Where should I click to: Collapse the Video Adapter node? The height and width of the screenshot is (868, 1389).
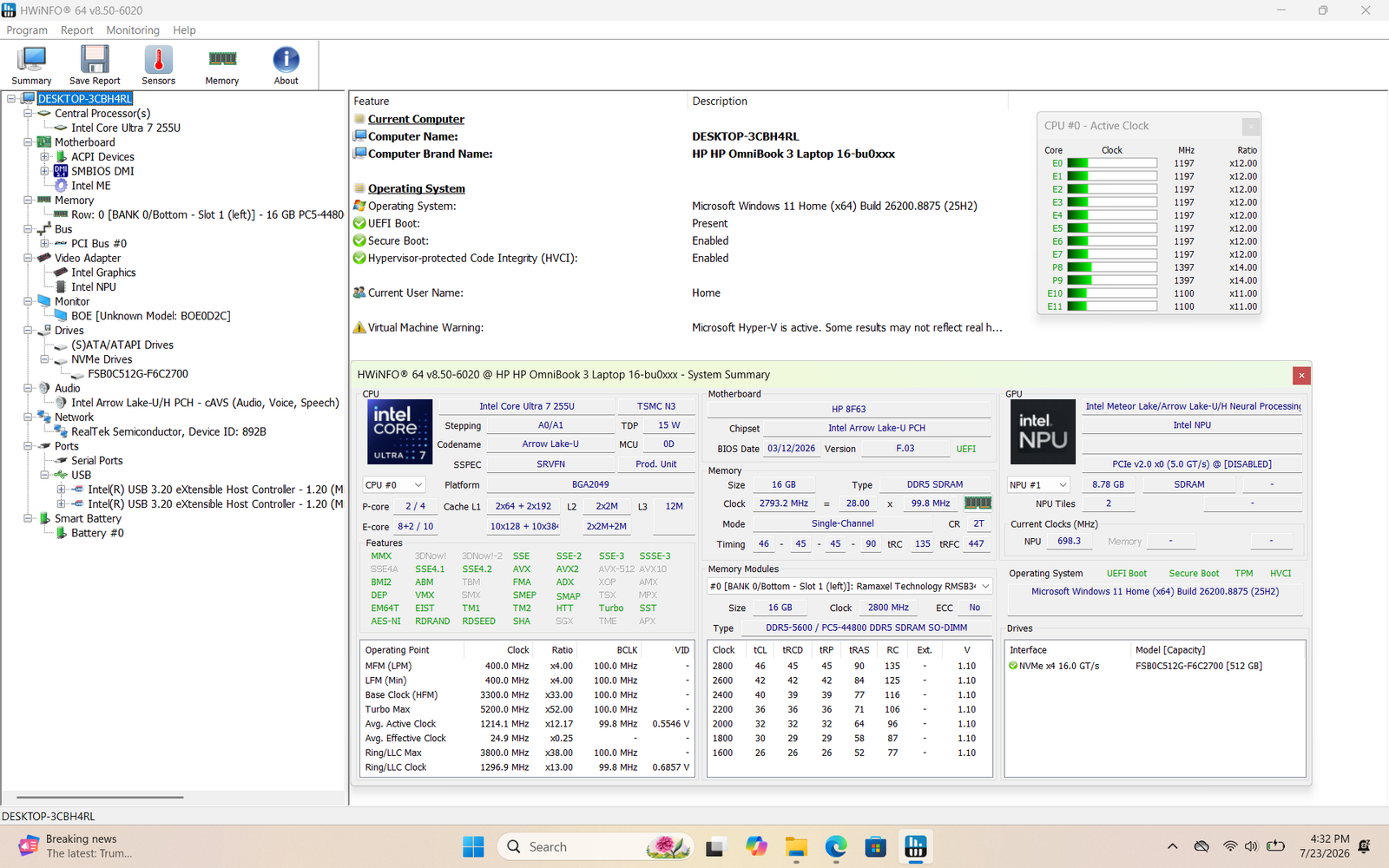(x=28, y=258)
